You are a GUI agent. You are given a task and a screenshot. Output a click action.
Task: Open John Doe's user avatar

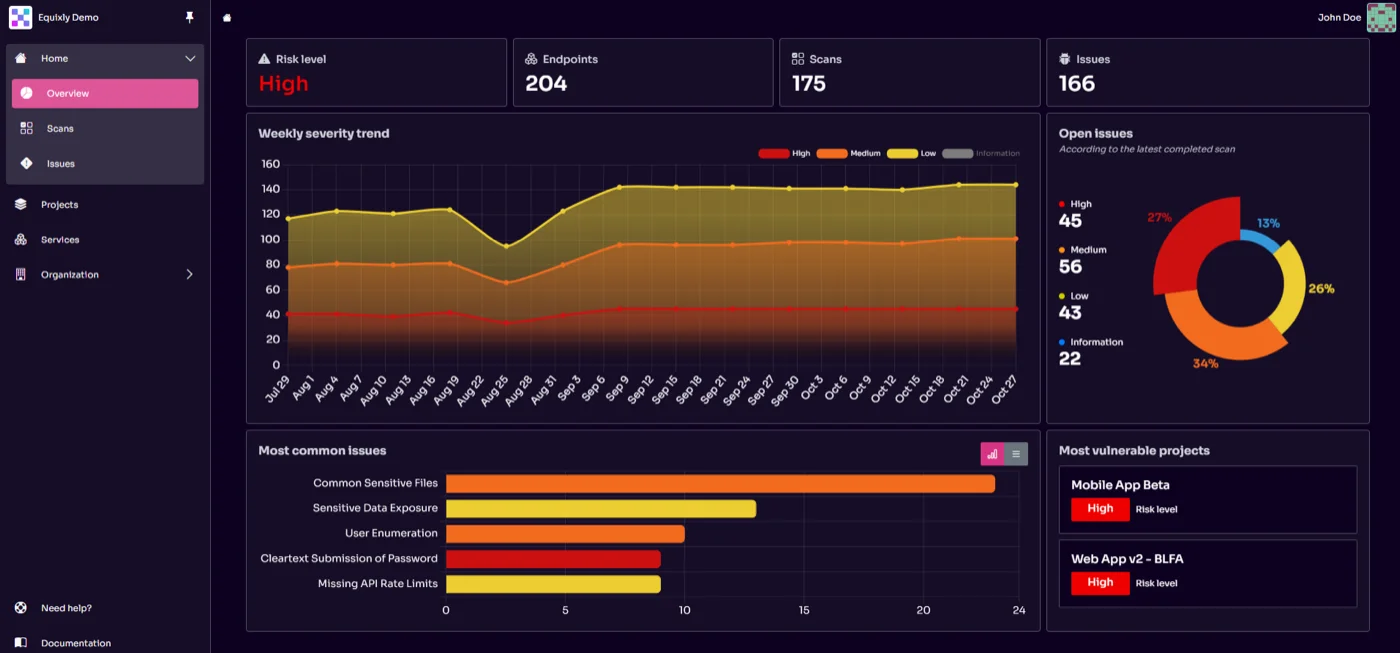pos(1381,17)
